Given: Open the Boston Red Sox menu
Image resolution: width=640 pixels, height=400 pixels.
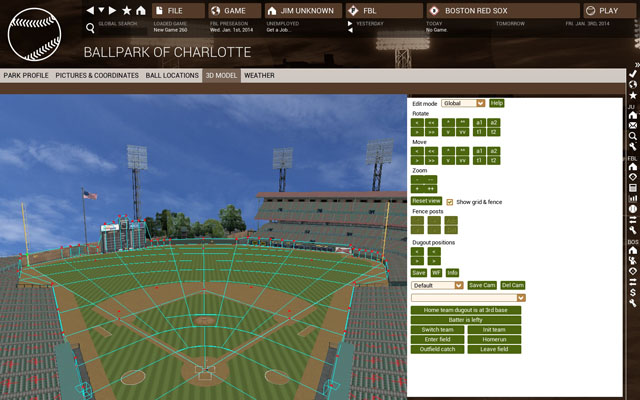Looking at the screenshot, I should point(503,11).
